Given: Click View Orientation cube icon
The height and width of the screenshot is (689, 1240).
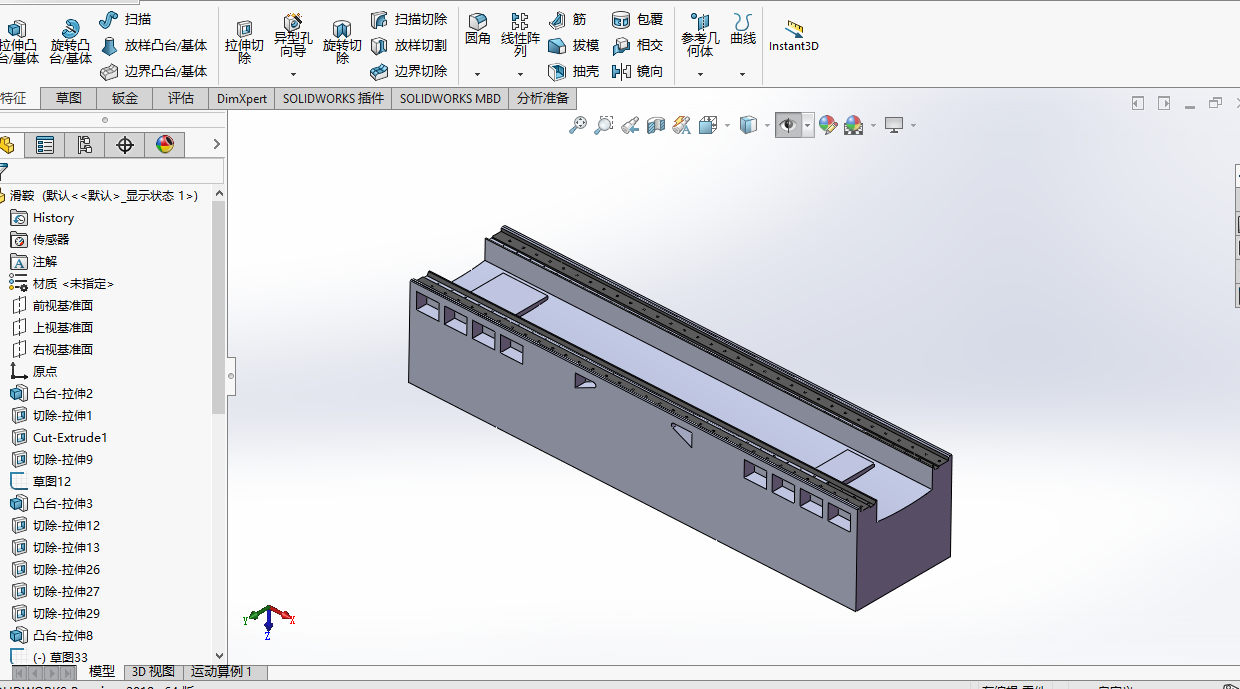Looking at the screenshot, I should click(708, 125).
